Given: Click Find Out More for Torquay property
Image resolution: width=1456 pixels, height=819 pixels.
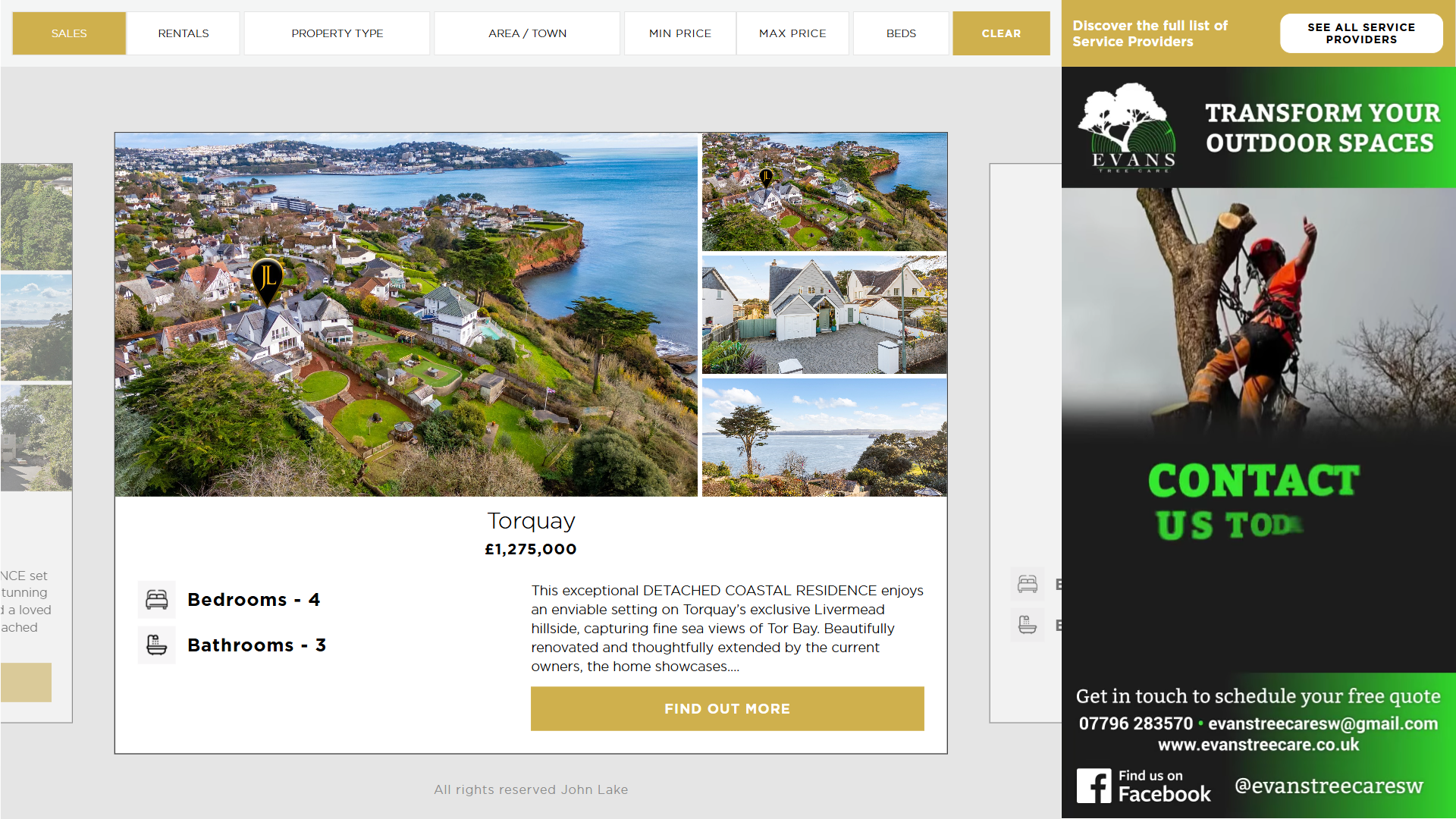Looking at the screenshot, I should (x=727, y=709).
